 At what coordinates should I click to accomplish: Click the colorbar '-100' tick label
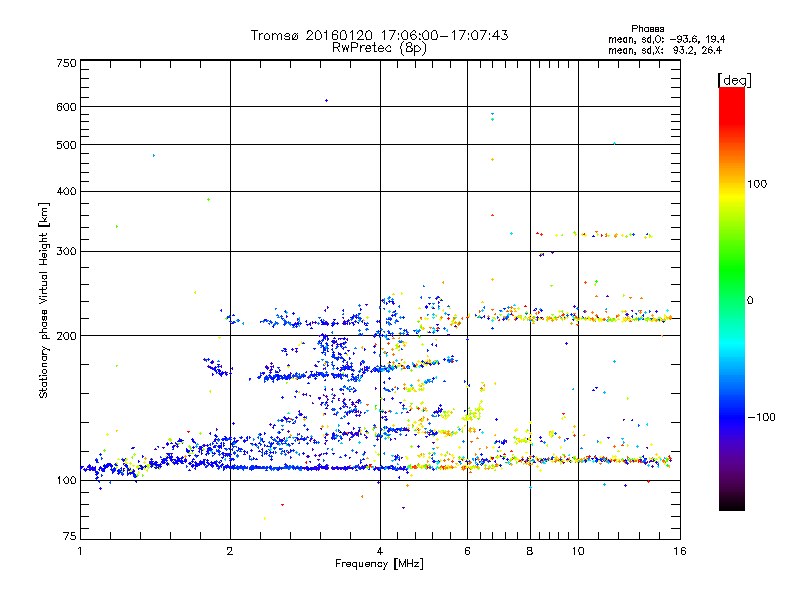(762, 417)
